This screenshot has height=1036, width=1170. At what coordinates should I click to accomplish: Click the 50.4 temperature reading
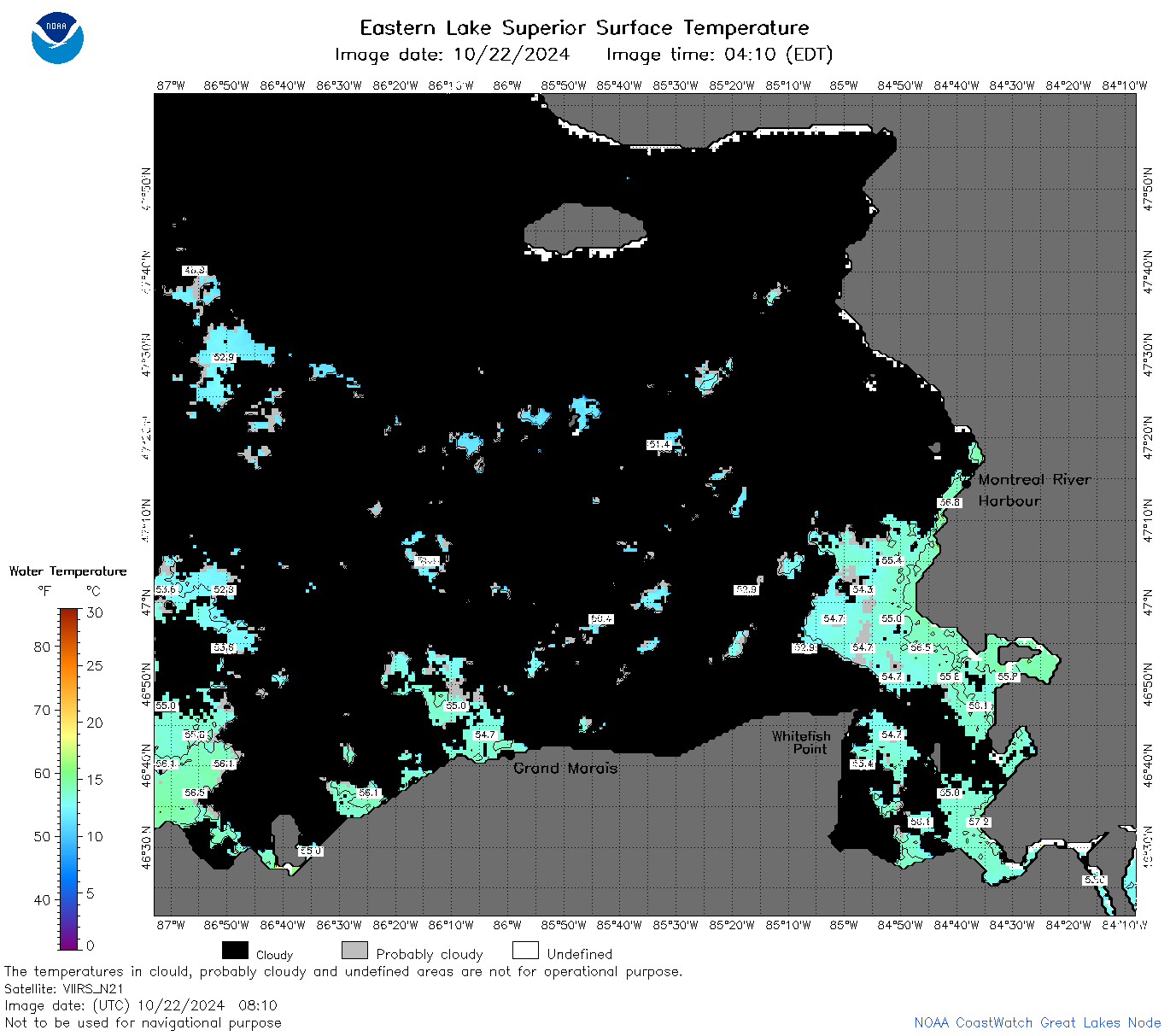(x=601, y=618)
